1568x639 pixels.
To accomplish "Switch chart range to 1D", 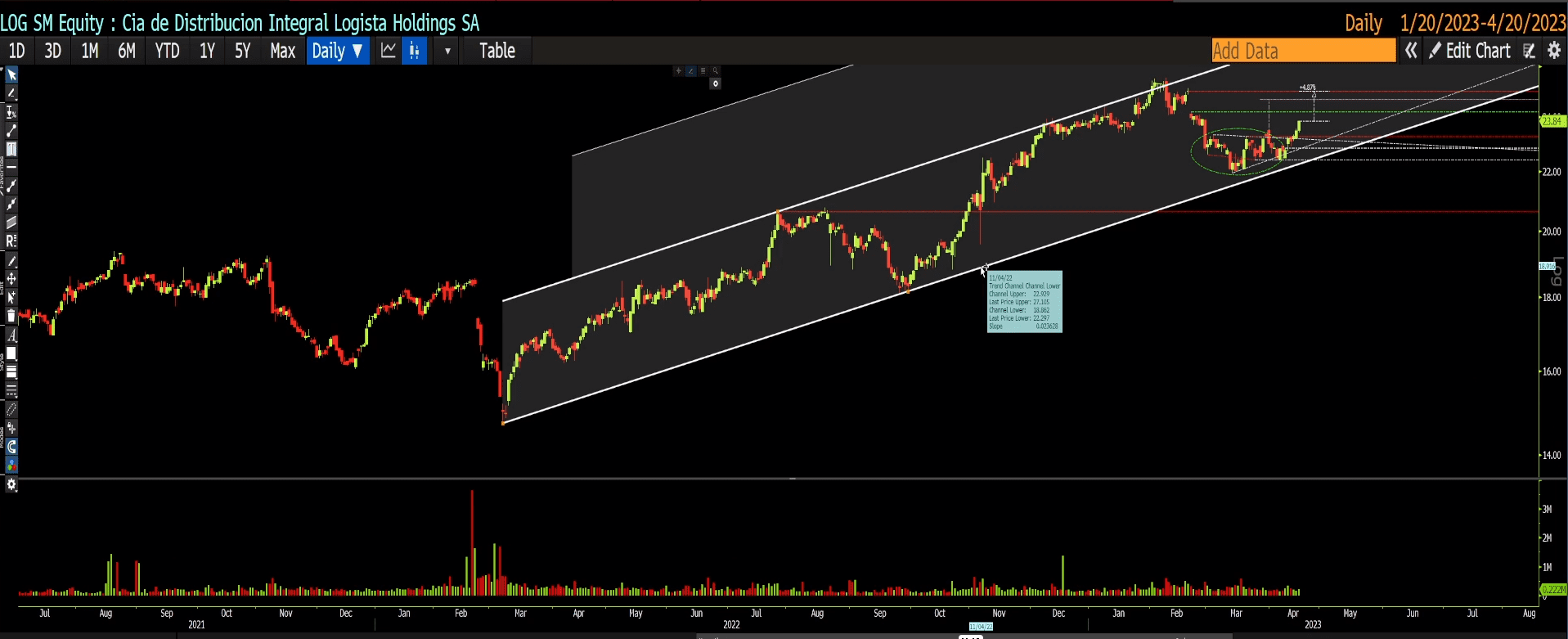I will pyautogui.click(x=16, y=51).
